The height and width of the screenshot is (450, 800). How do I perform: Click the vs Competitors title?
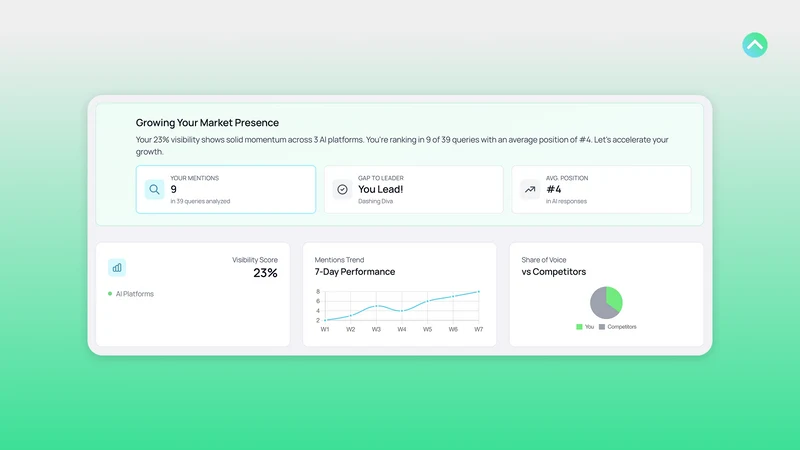point(554,272)
